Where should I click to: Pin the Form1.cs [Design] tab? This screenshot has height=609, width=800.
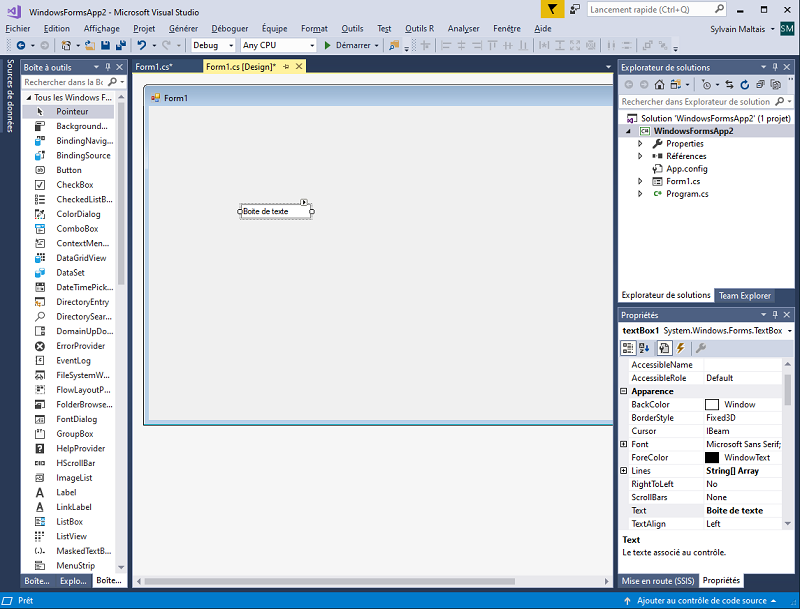[286, 67]
